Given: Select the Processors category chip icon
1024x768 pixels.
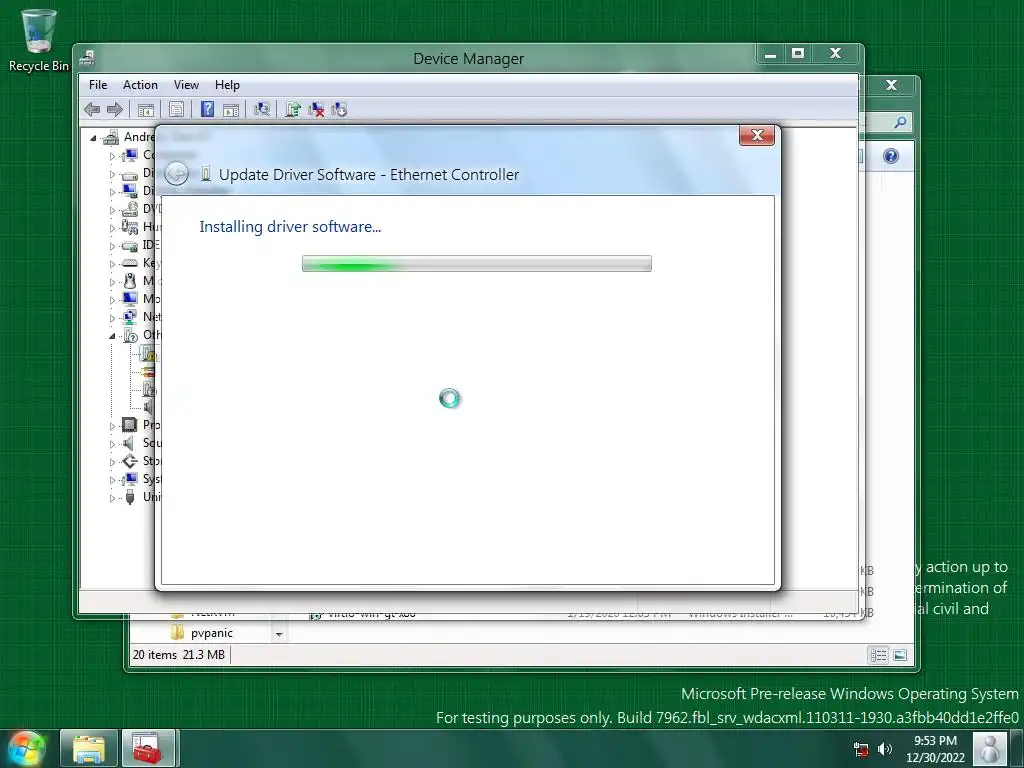Looking at the screenshot, I should [x=130, y=425].
